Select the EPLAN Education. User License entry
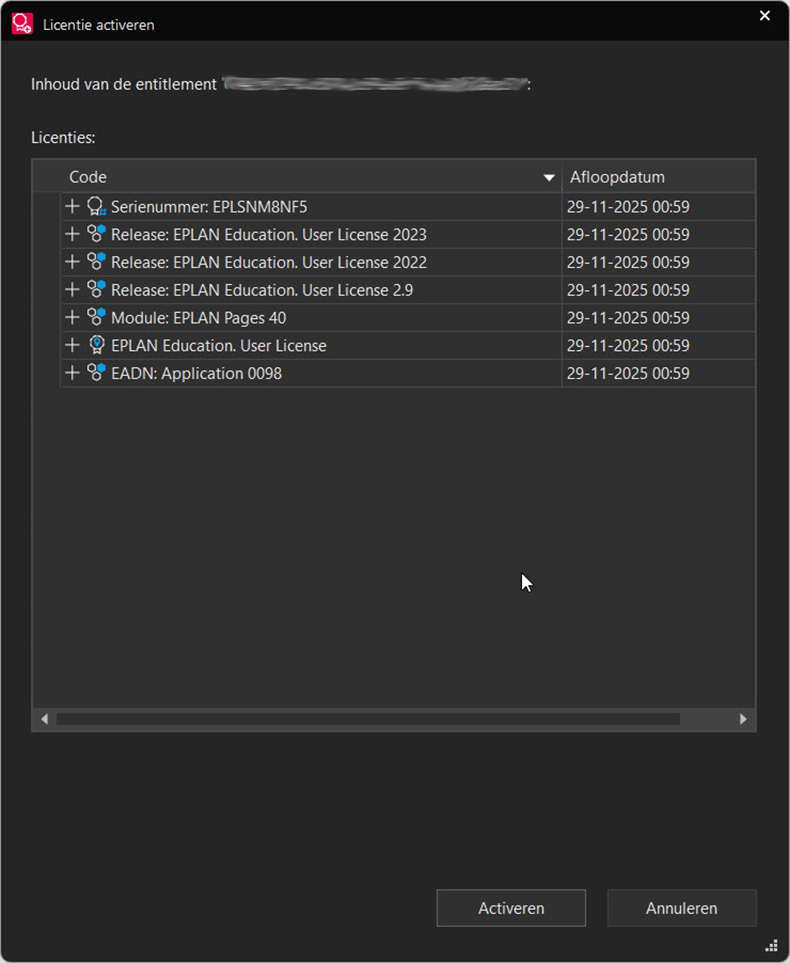Screen dimensions: 790x963 click(x=219, y=346)
